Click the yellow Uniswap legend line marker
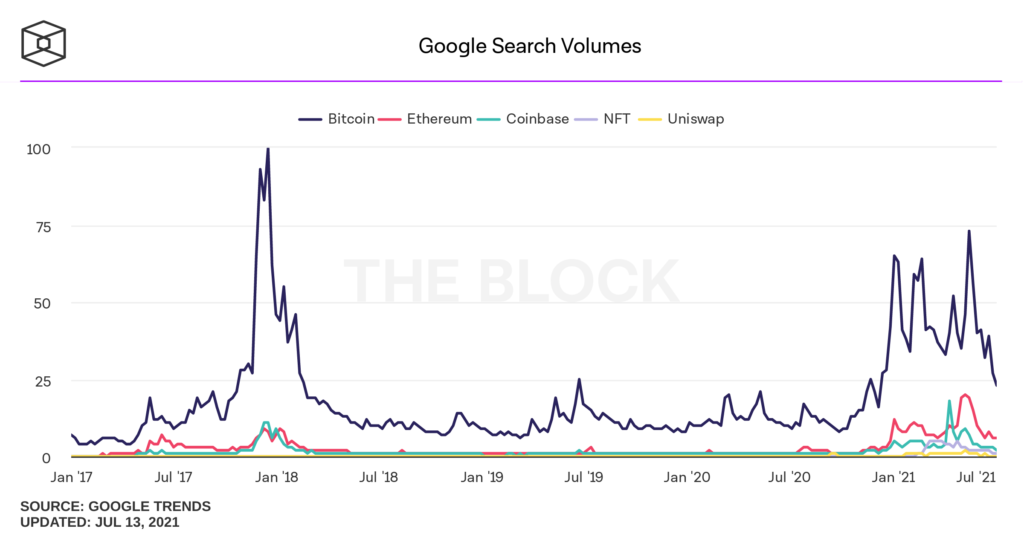This screenshot has height=537, width=1024. tap(650, 118)
